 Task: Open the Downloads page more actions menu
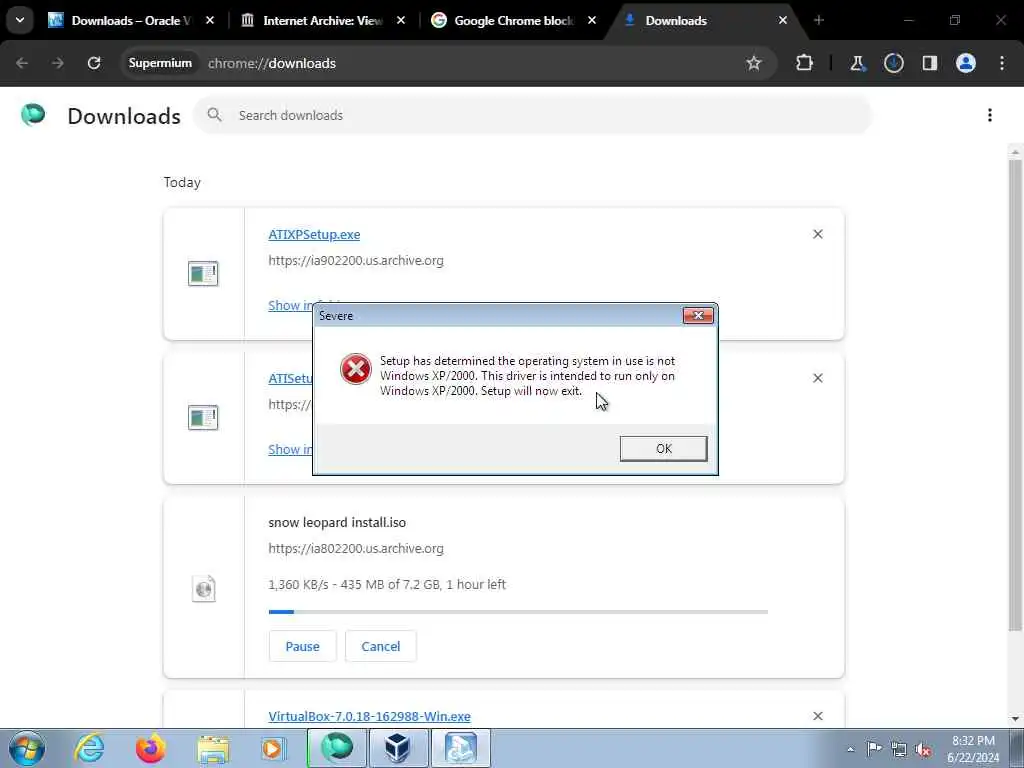(x=990, y=115)
